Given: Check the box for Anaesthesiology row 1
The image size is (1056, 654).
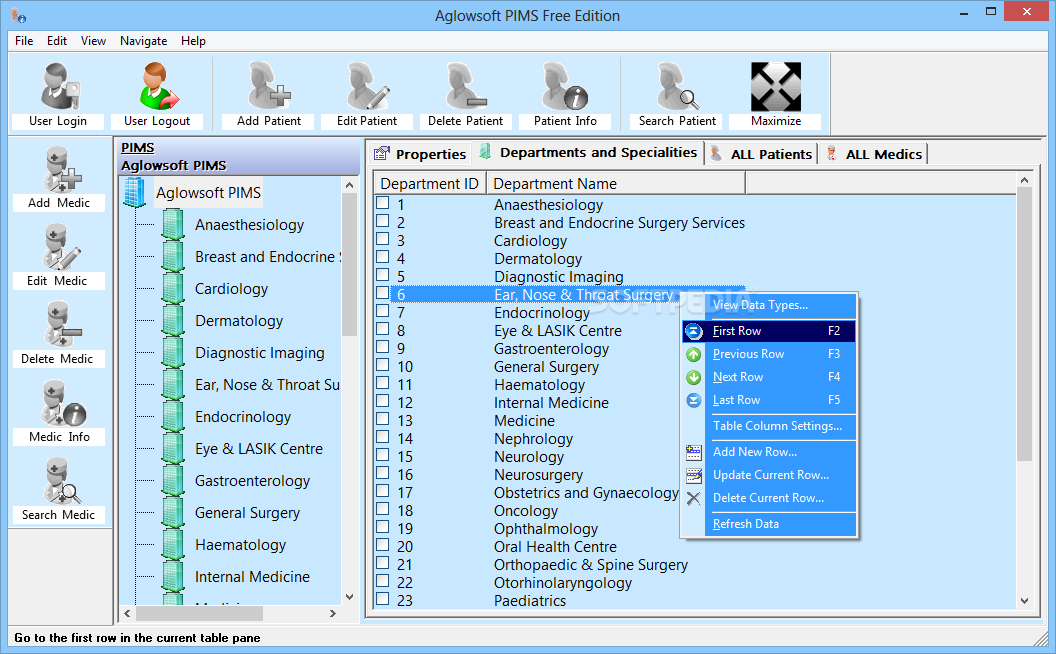Looking at the screenshot, I should pyautogui.click(x=383, y=202).
